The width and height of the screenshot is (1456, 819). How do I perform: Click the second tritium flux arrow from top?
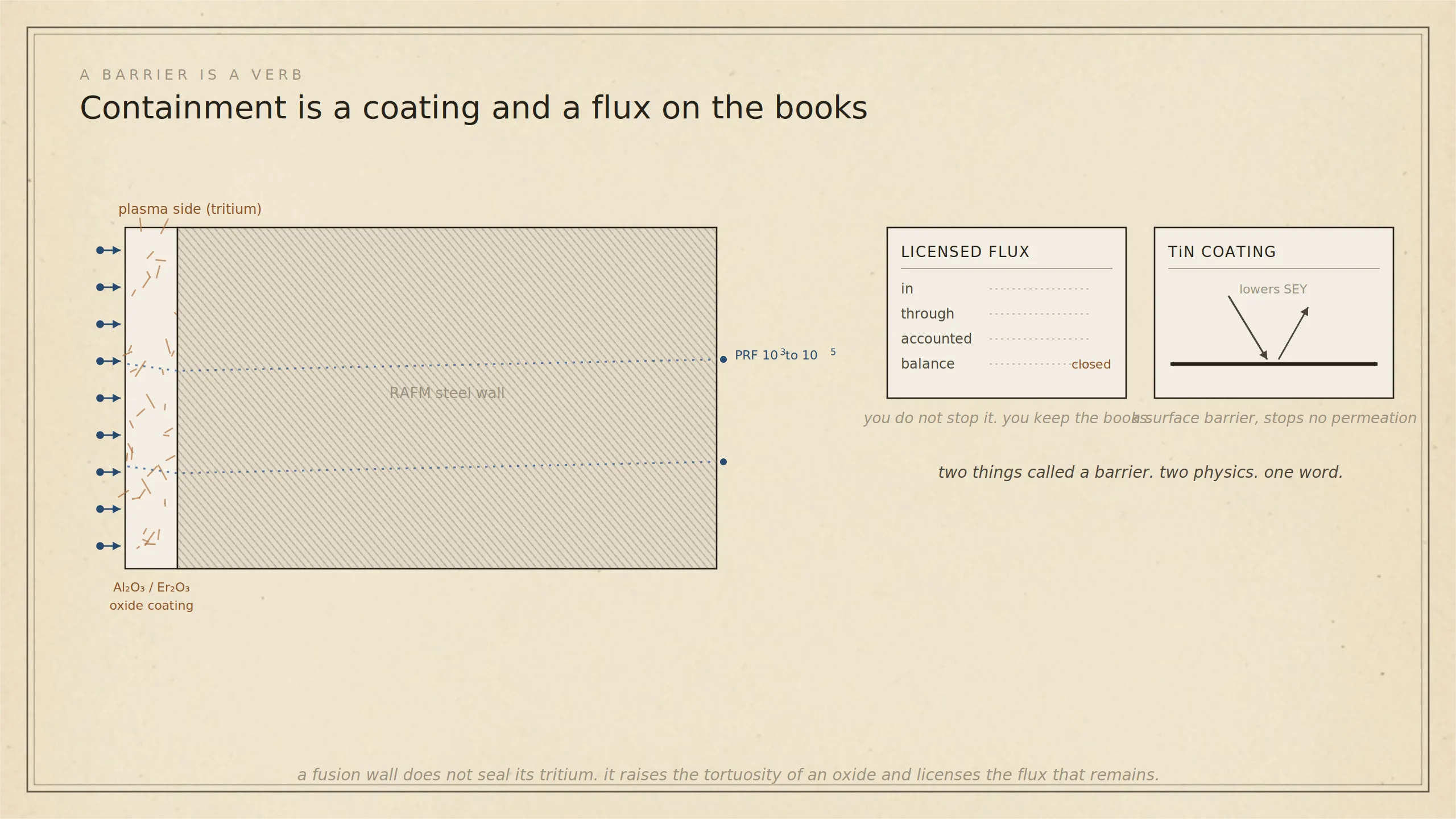point(109,287)
